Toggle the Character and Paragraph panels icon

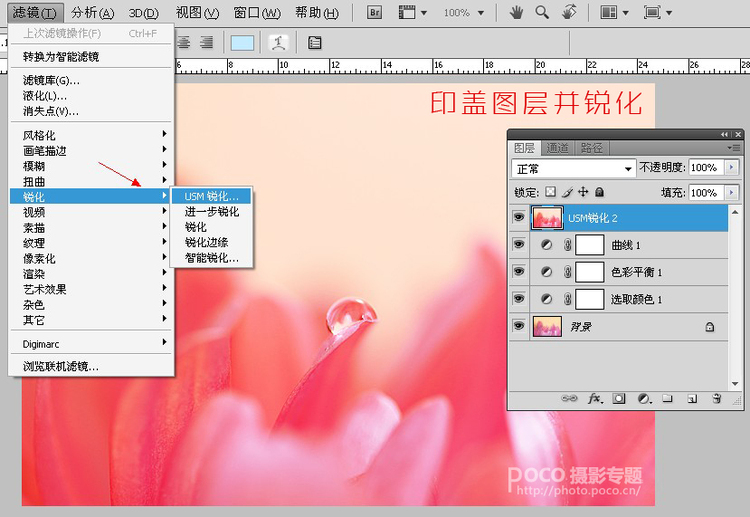(x=314, y=43)
